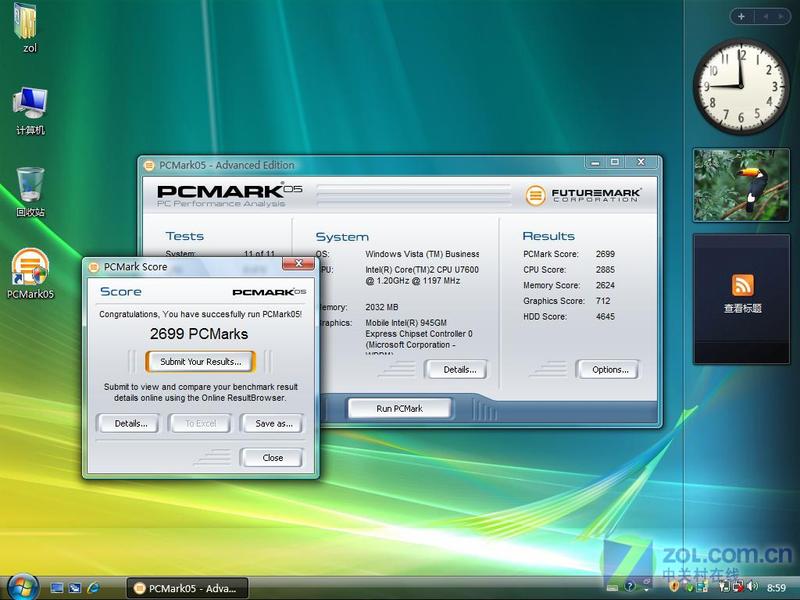Open the volume speaker tray icon
This screenshot has height=600, width=800.
753,586
